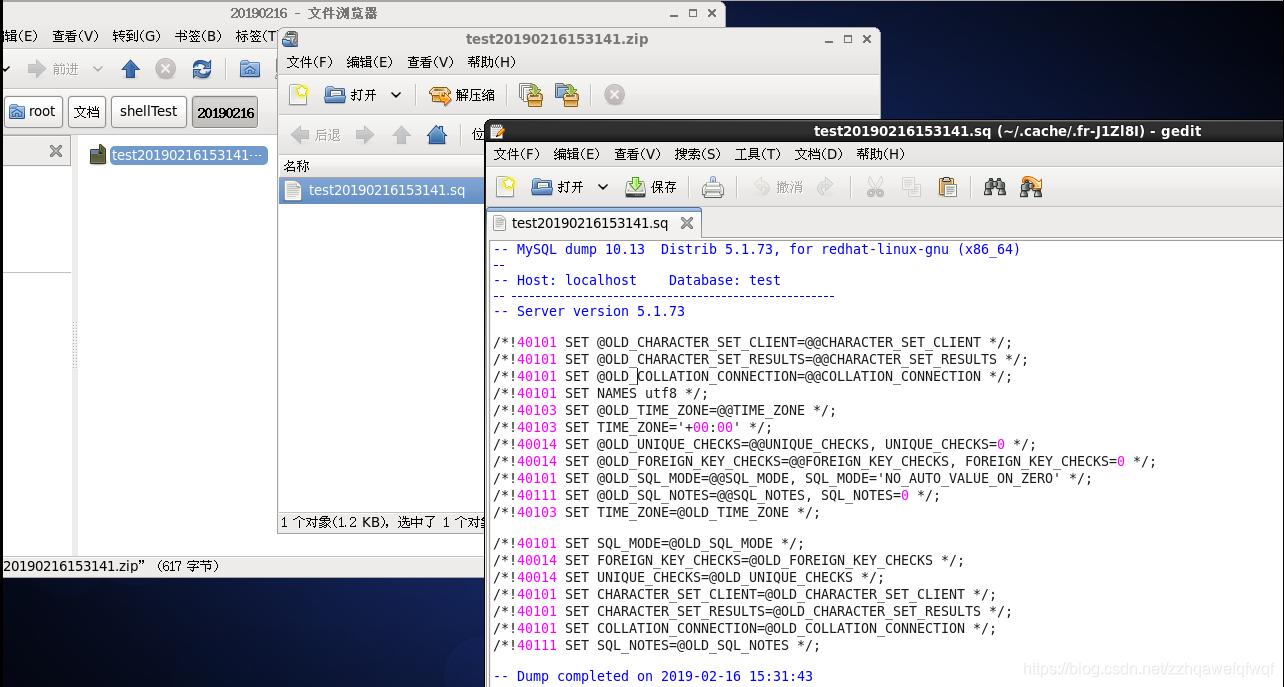Maximize the archive manager window
The height and width of the screenshot is (687, 1284).
tap(847, 39)
